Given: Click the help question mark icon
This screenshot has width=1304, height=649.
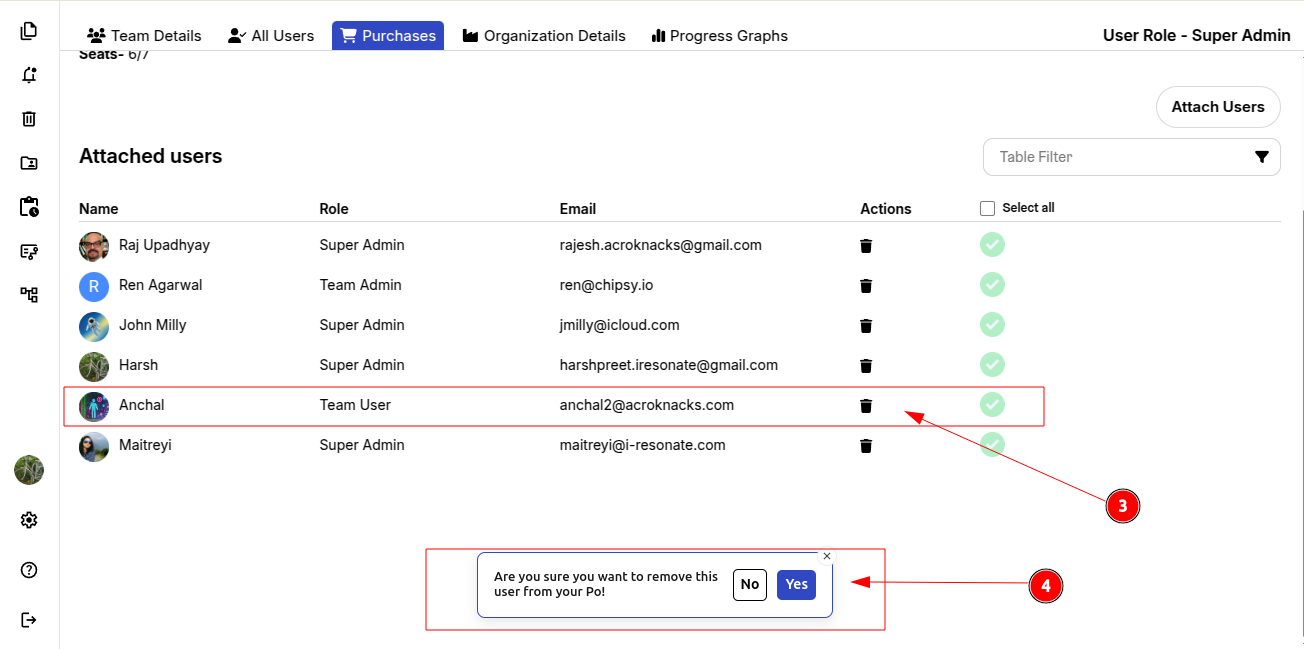Looking at the screenshot, I should pyautogui.click(x=29, y=570).
